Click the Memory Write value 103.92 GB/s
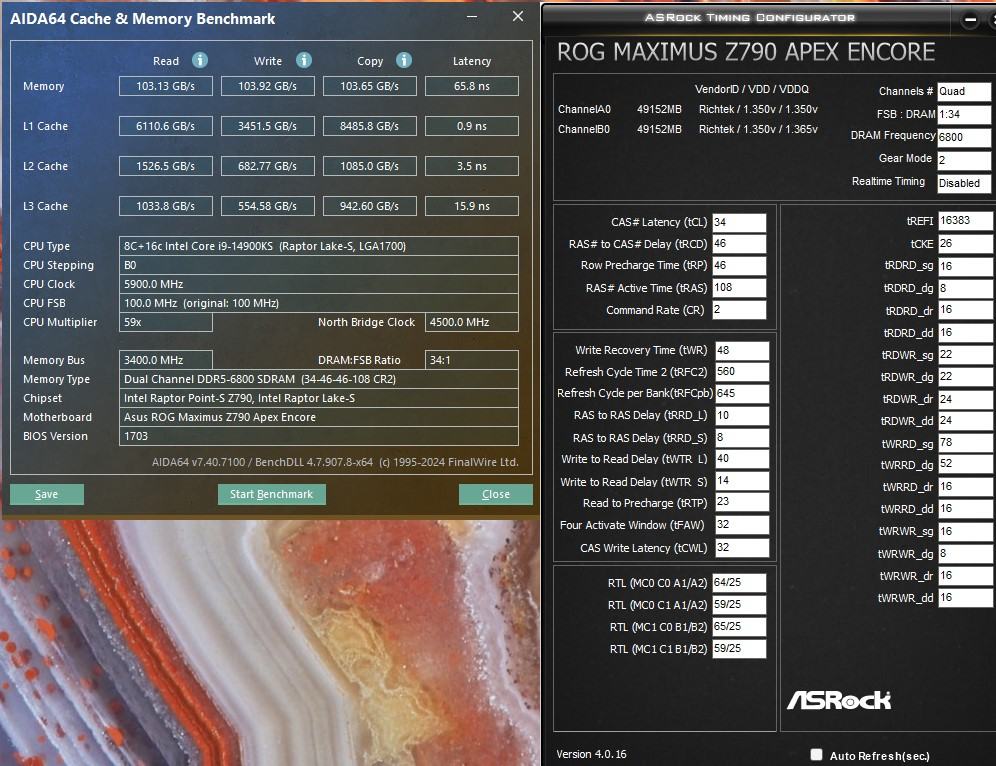Image resolution: width=996 pixels, height=766 pixels. pos(267,86)
